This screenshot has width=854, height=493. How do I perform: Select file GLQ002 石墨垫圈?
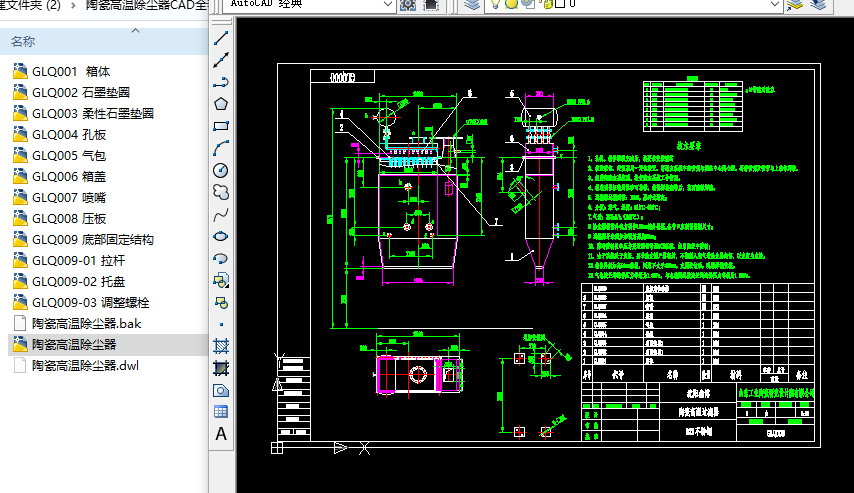click(x=81, y=93)
